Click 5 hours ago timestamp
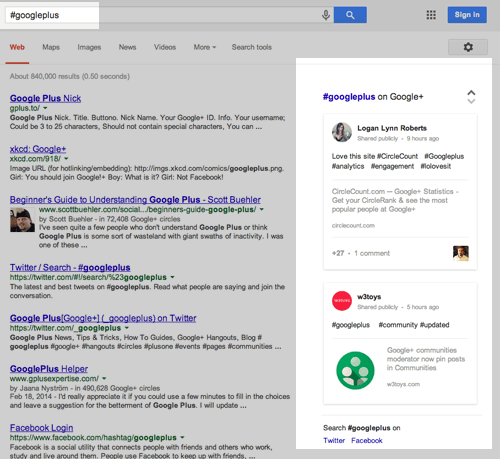Viewport: 500px width, 459px height. [423, 307]
